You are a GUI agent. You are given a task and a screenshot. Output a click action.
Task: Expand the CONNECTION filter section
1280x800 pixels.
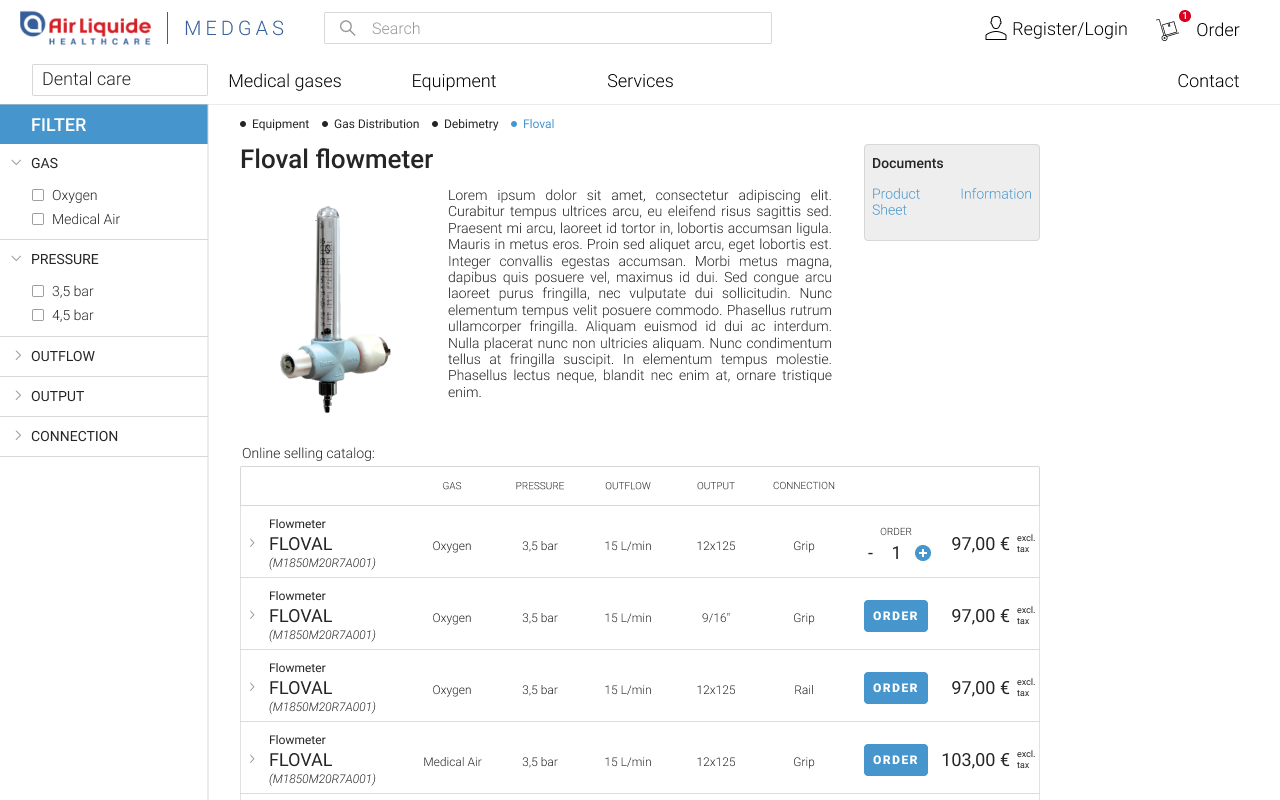point(18,435)
